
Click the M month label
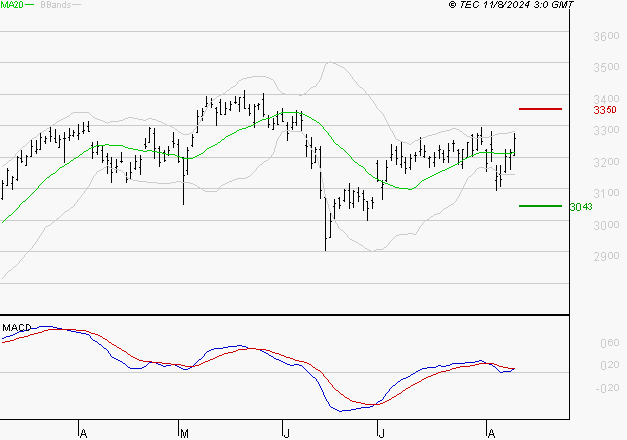[184, 434]
